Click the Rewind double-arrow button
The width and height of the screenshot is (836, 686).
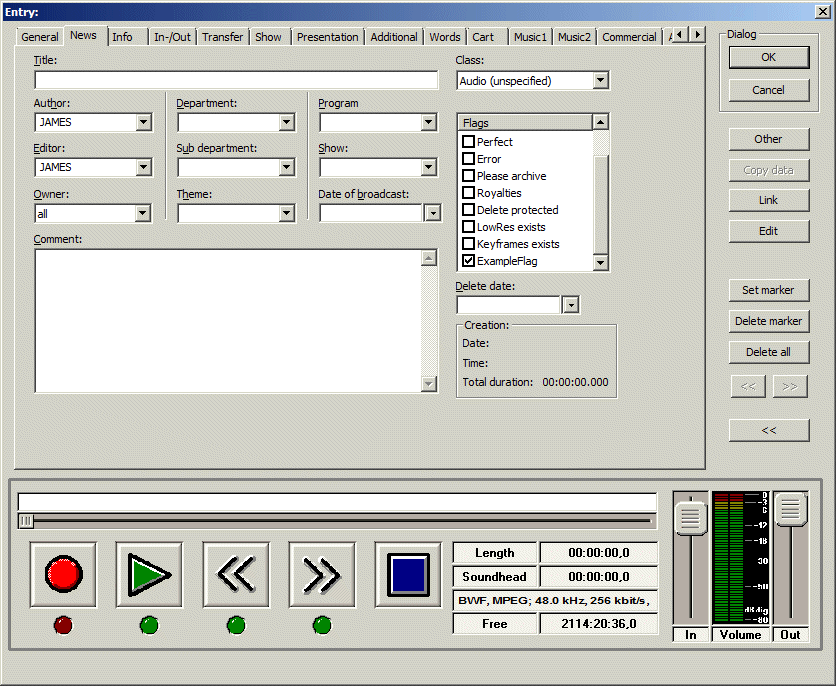(236, 574)
